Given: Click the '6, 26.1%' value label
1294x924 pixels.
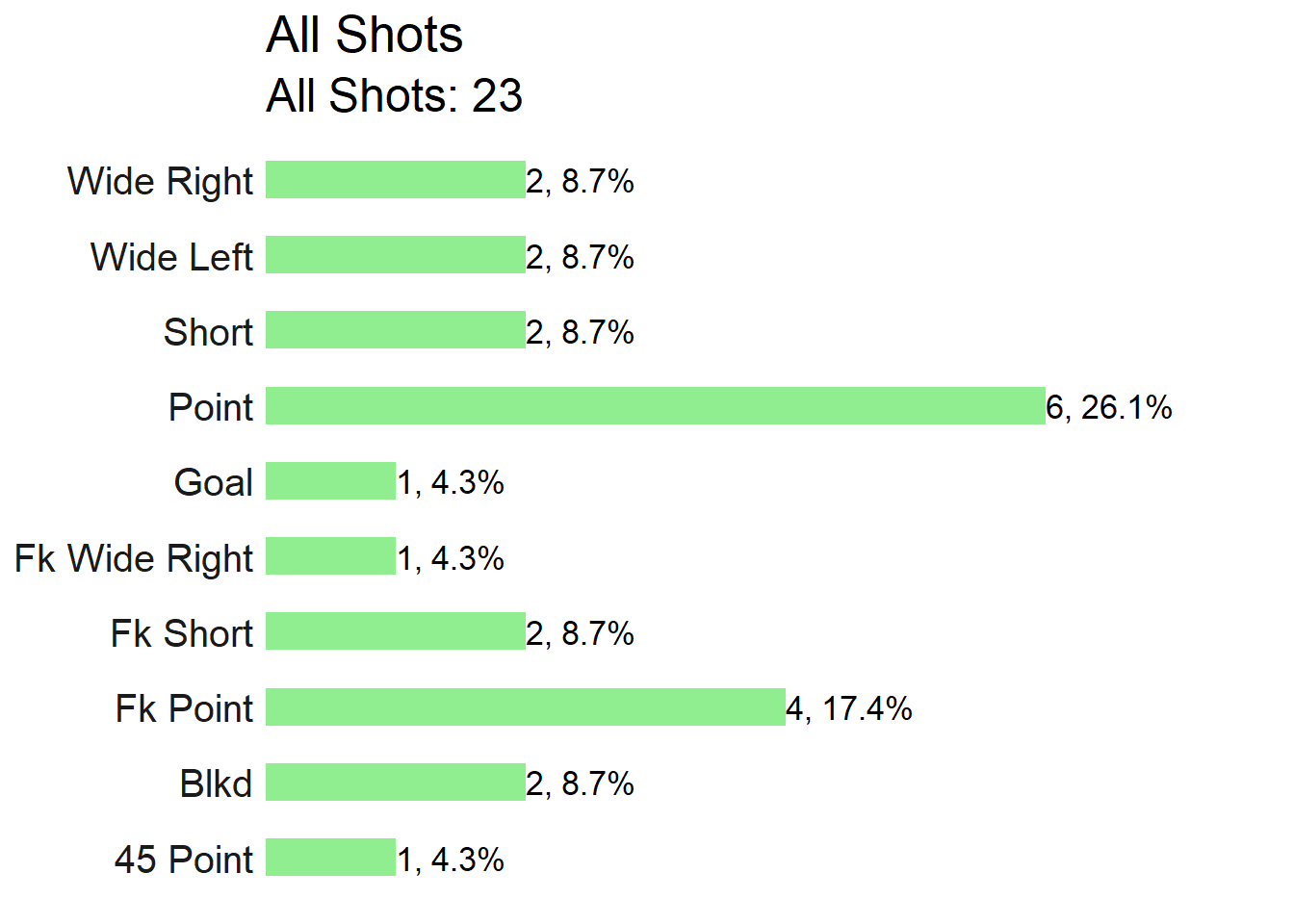Looking at the screenshot, I should point(1109,408).
